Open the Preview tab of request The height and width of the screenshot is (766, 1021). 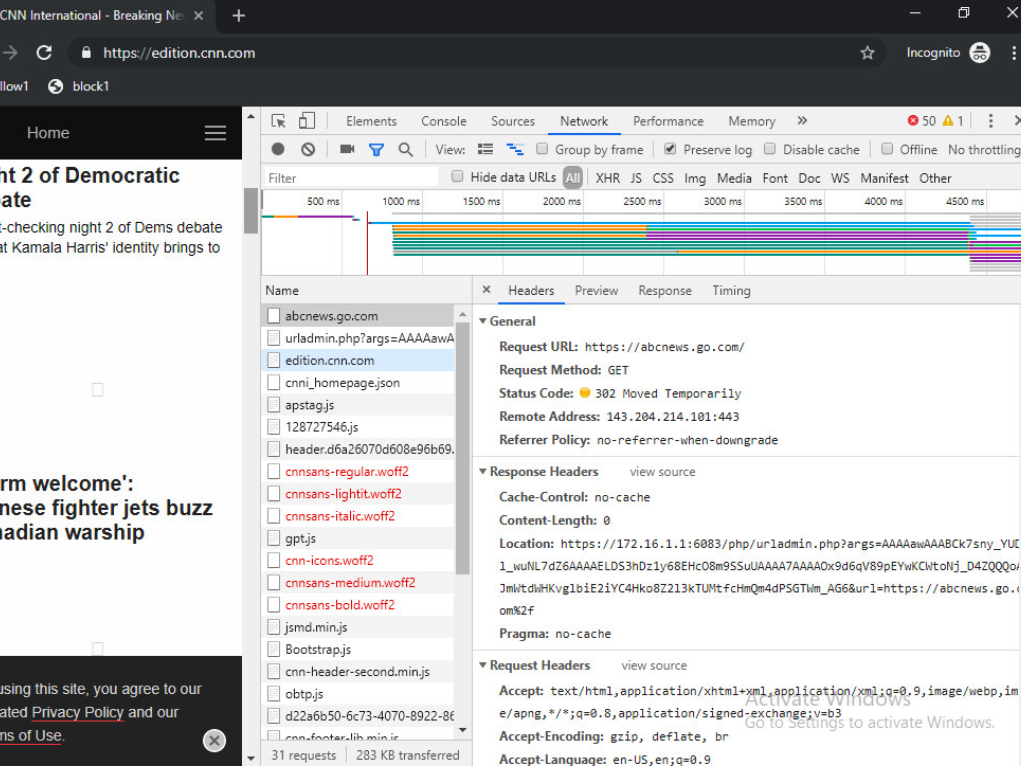tap(596, 290)
